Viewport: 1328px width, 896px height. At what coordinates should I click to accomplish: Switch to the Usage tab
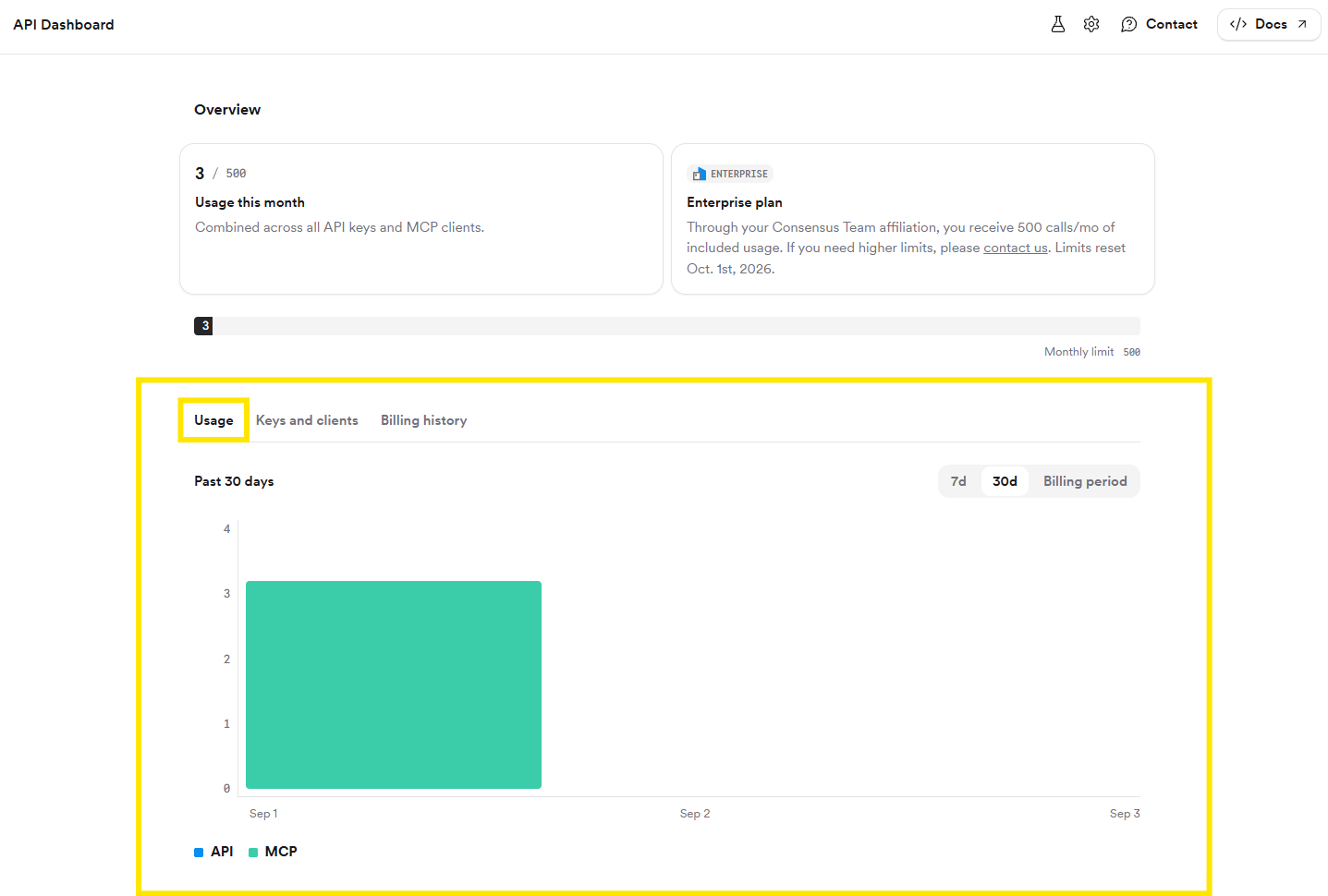[x=213, y=420]
